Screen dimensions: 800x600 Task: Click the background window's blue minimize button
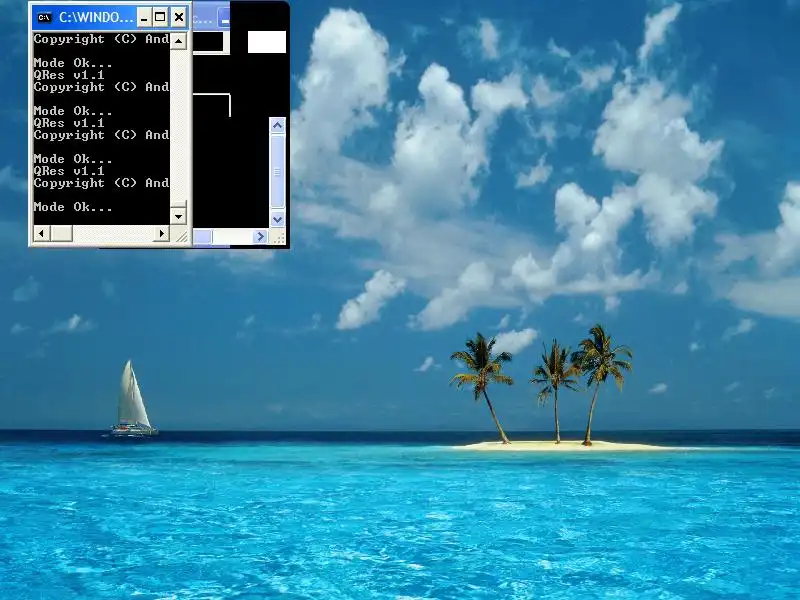pyautogui.click(x=224, y=19)
